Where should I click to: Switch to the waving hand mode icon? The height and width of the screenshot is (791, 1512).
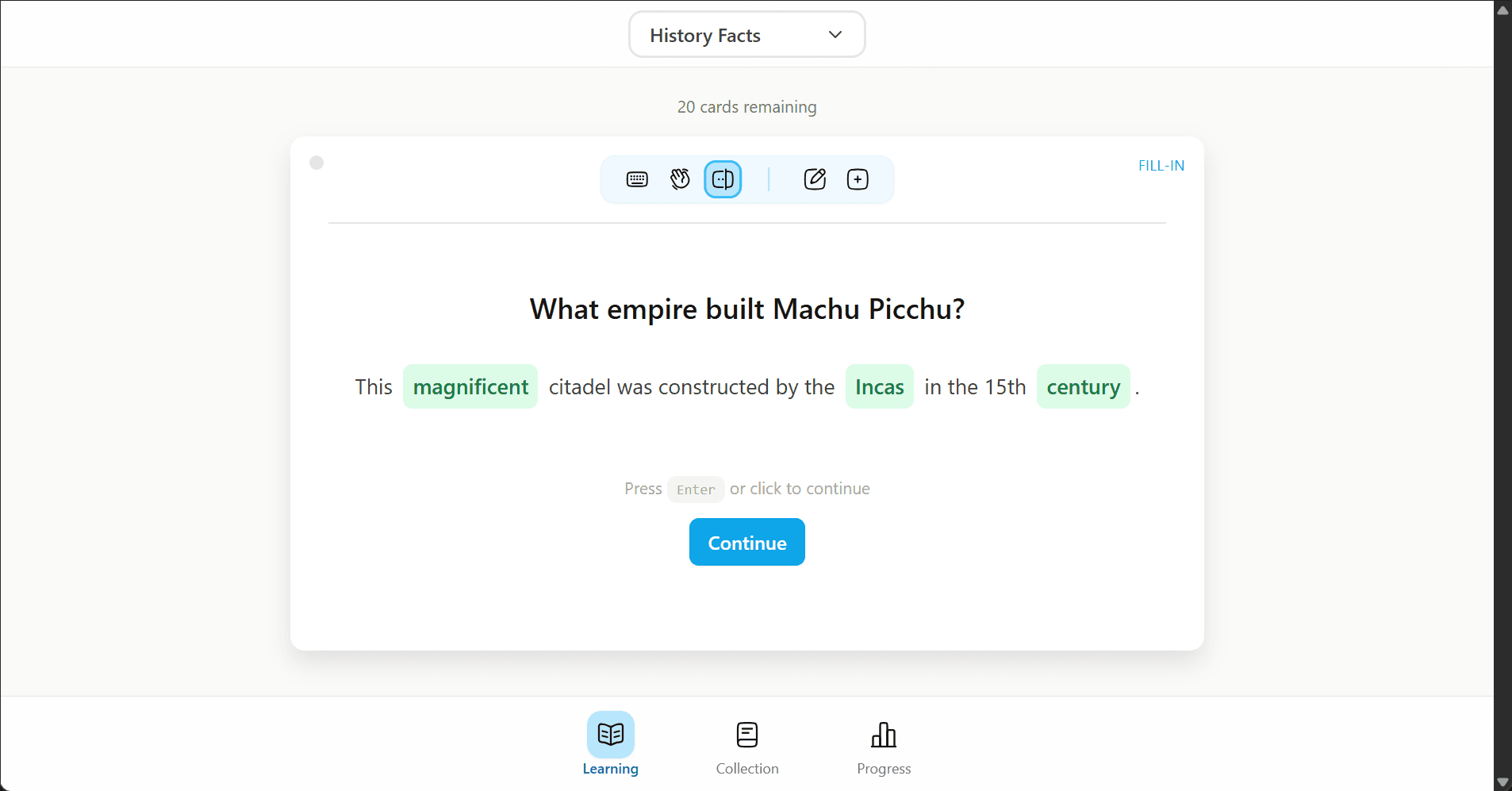680,179
